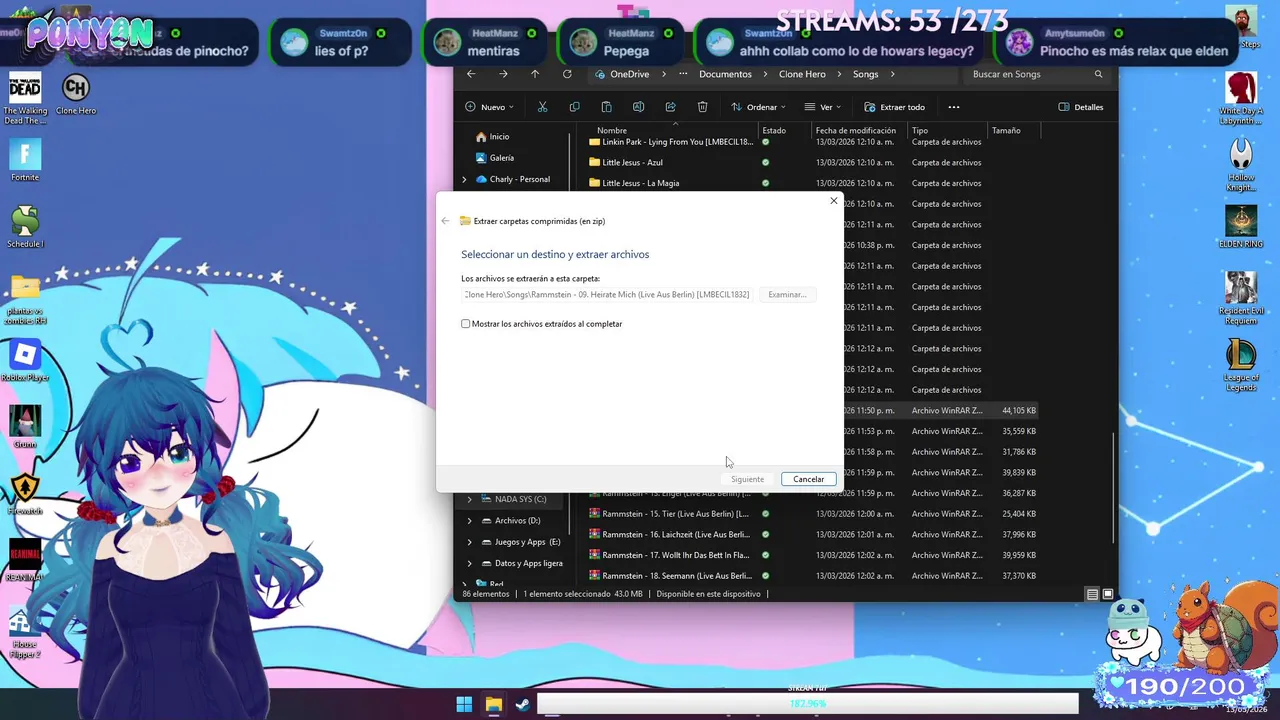1280x720 pixels.
Task: Expand Archivos (D:) drive node
Action: tap(470, 521)
